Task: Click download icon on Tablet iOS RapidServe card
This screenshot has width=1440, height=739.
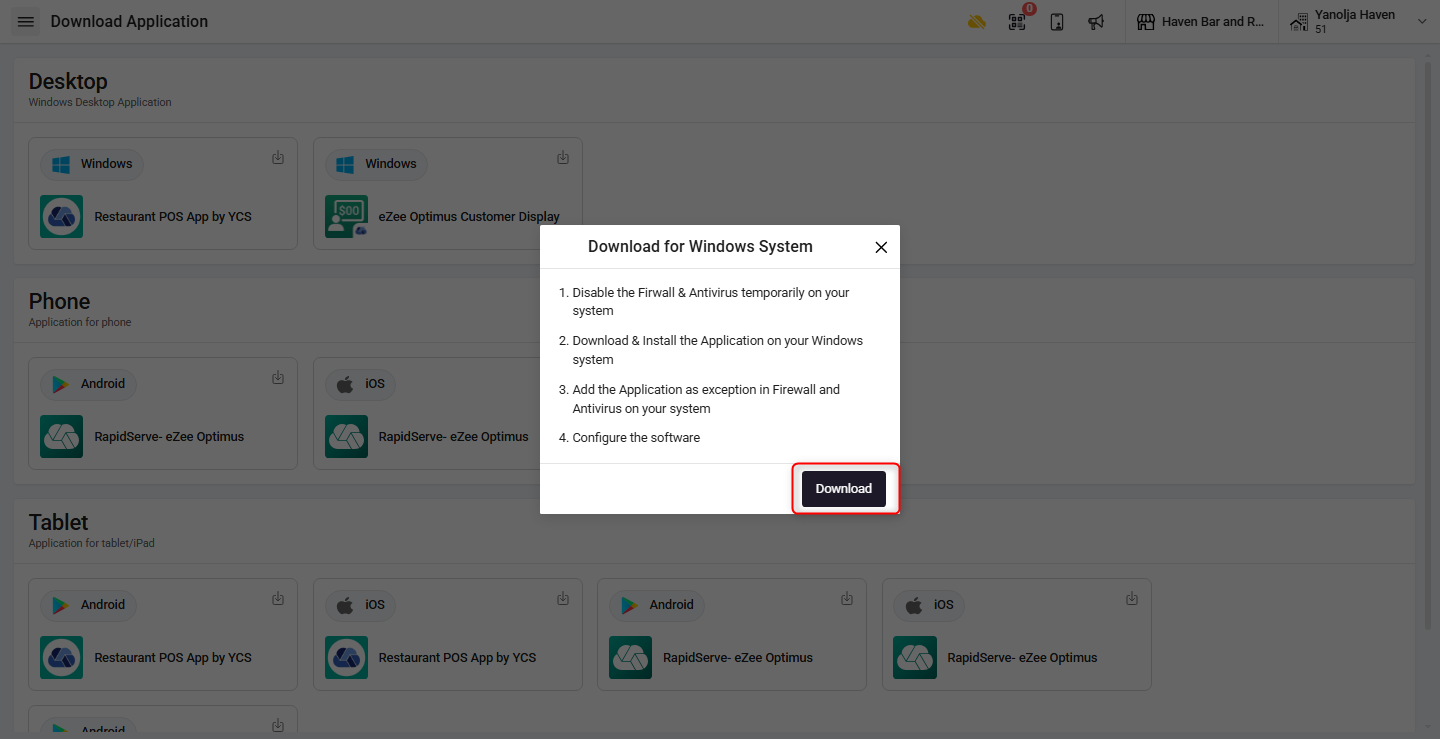Action: click(1132, 599)
